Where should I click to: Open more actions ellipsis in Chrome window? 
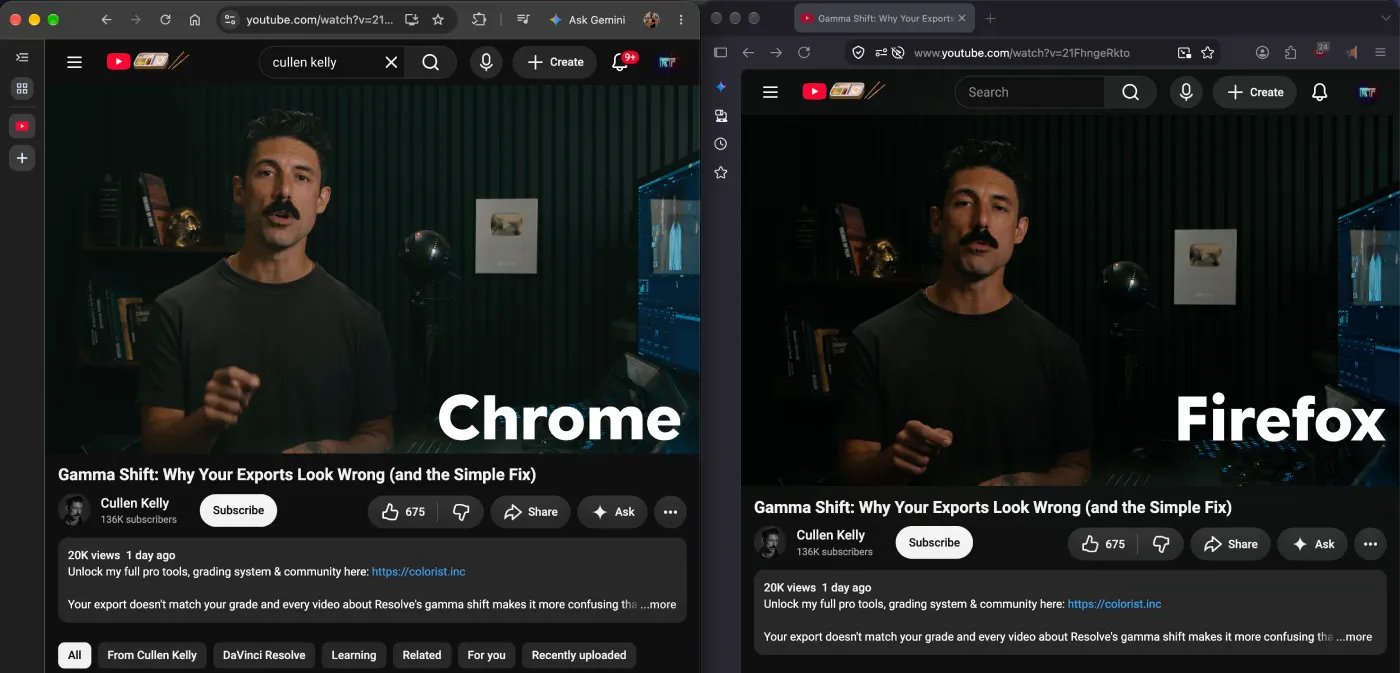click(x=670, y=511)
